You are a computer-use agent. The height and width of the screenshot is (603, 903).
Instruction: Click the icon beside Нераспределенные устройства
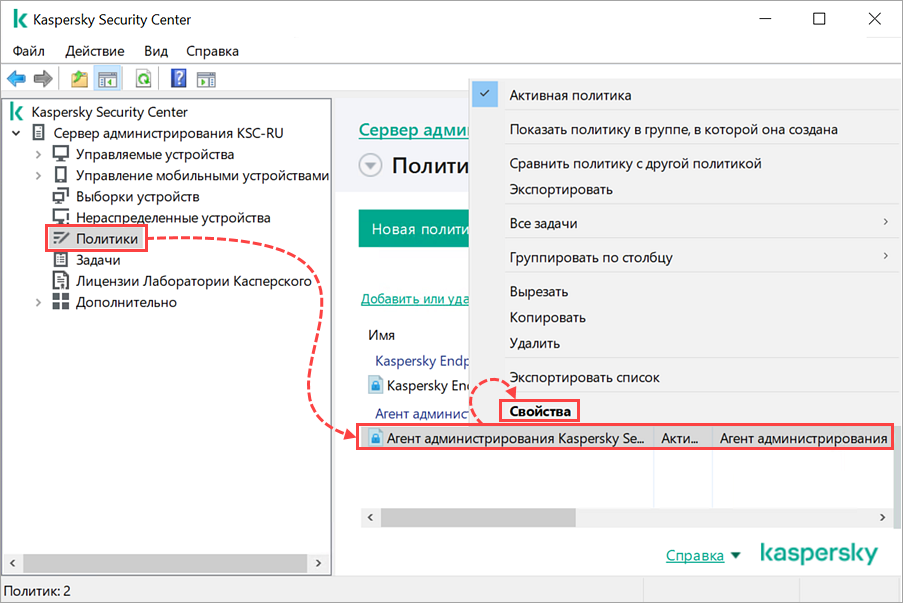[60, 217]
